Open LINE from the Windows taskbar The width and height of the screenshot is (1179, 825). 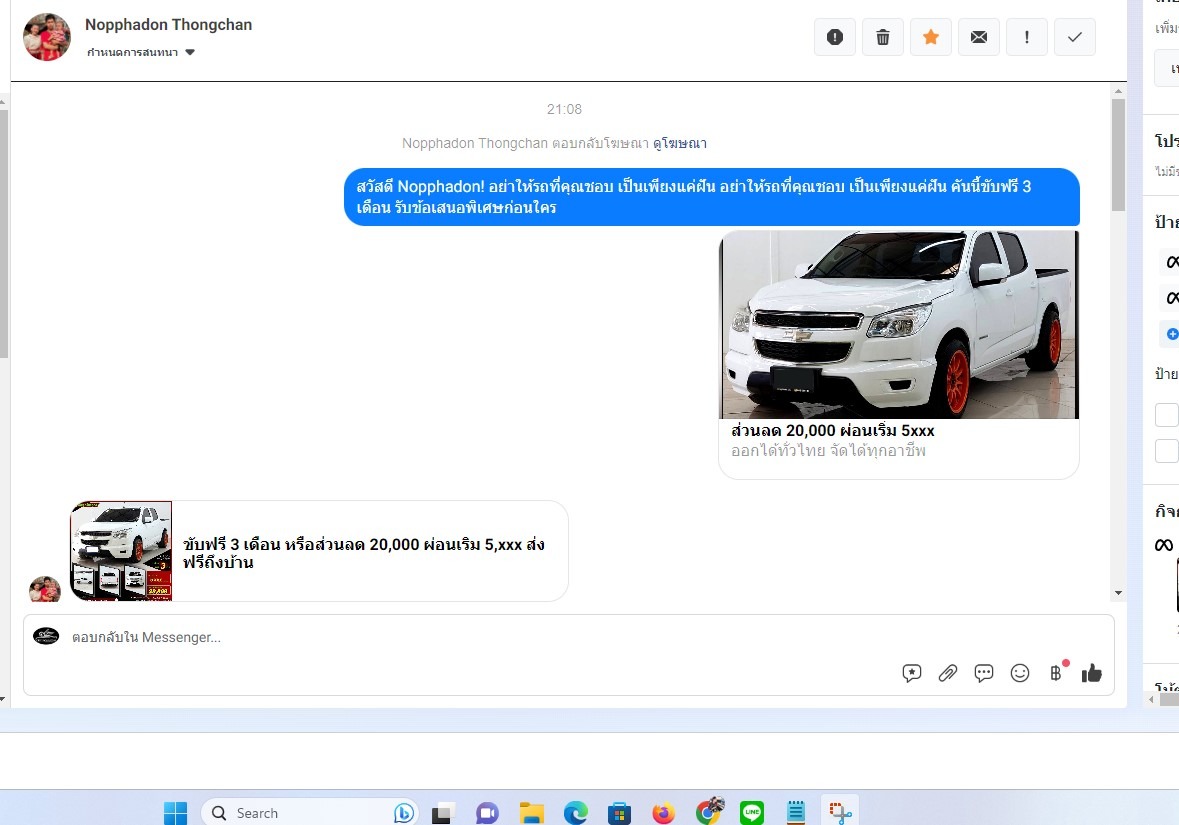[x=752, y=812]
